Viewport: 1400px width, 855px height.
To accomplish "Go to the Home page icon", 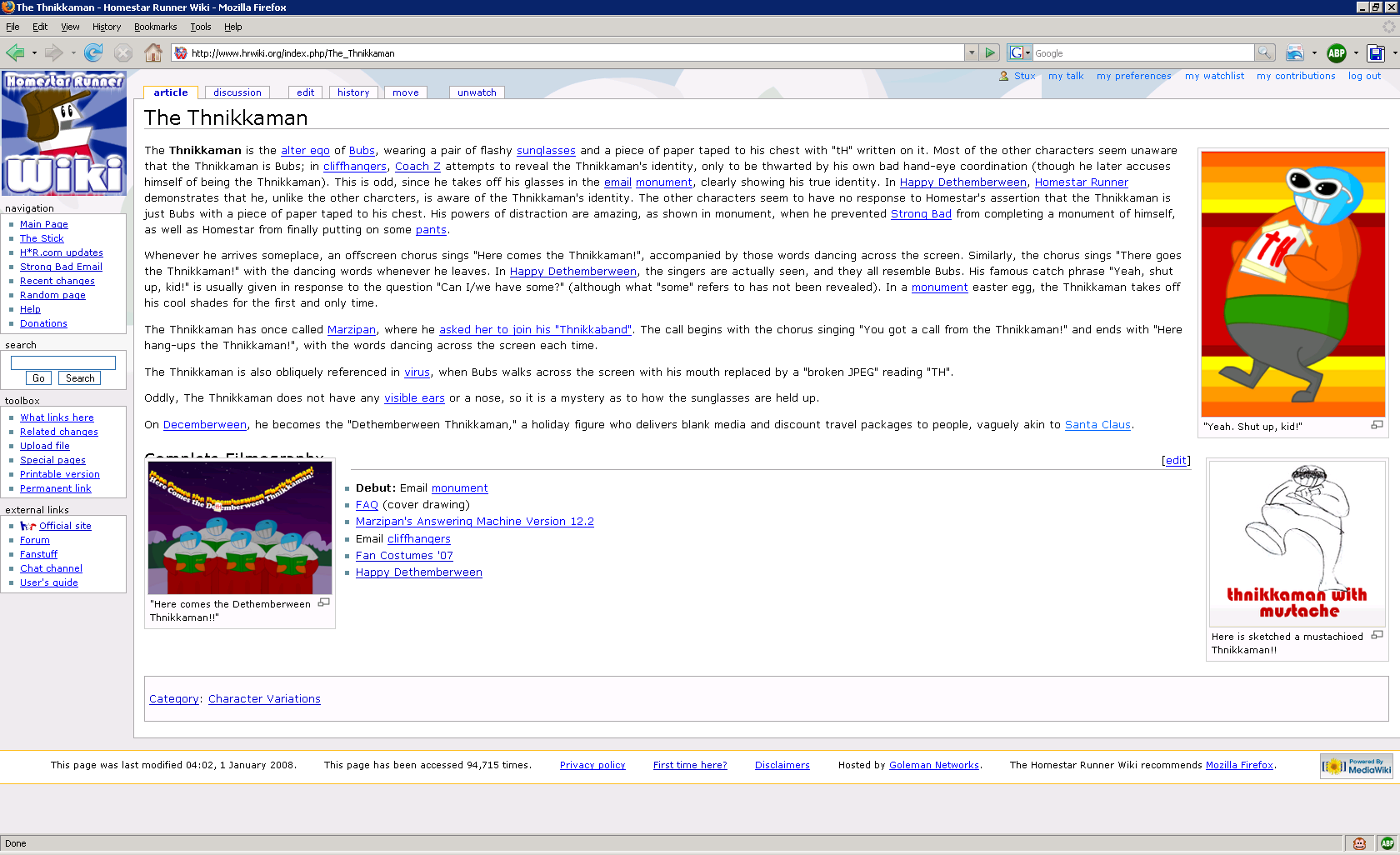I will pyautogui.click(x=153, y=52).
